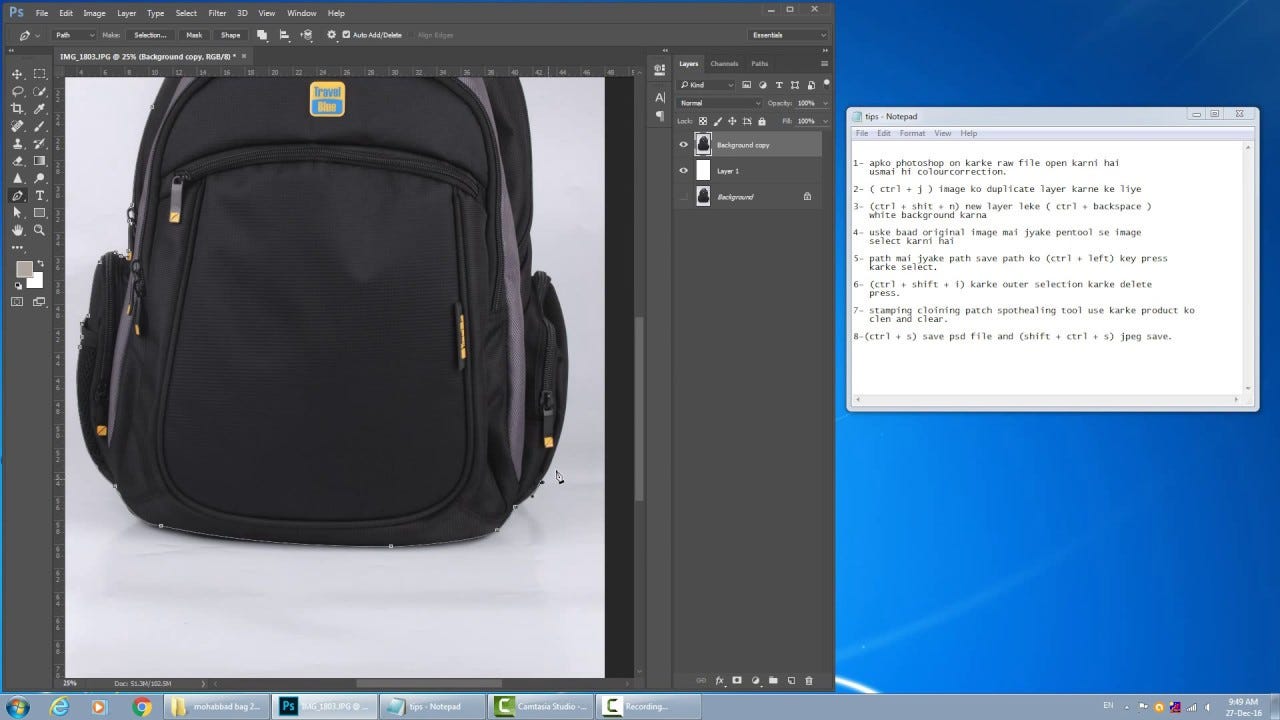This screenshot has height=720, width=1280.
Task: Select the Move tool
Action: pyautogui.click(x=17, y=74)
